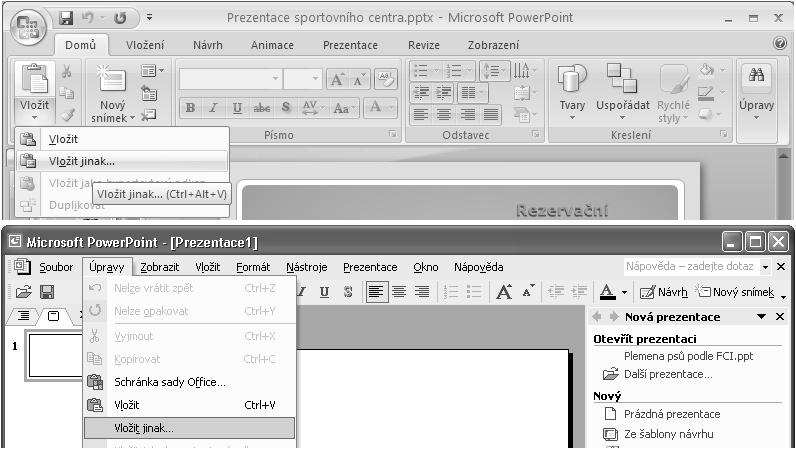Open the Tvary shapes gallery
The height and width of the screenshot is (449, 796).
[x=572, y=92]
